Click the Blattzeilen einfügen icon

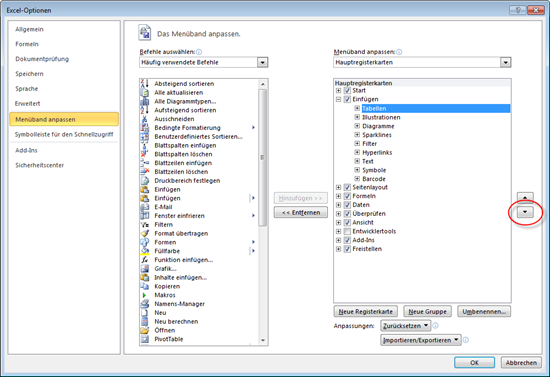coord(145,163)
